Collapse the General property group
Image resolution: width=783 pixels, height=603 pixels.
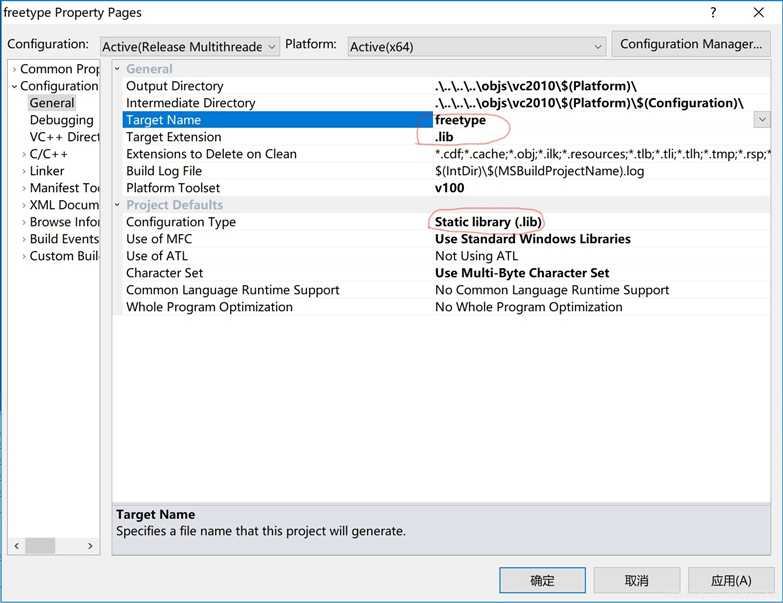click(117, 69)
